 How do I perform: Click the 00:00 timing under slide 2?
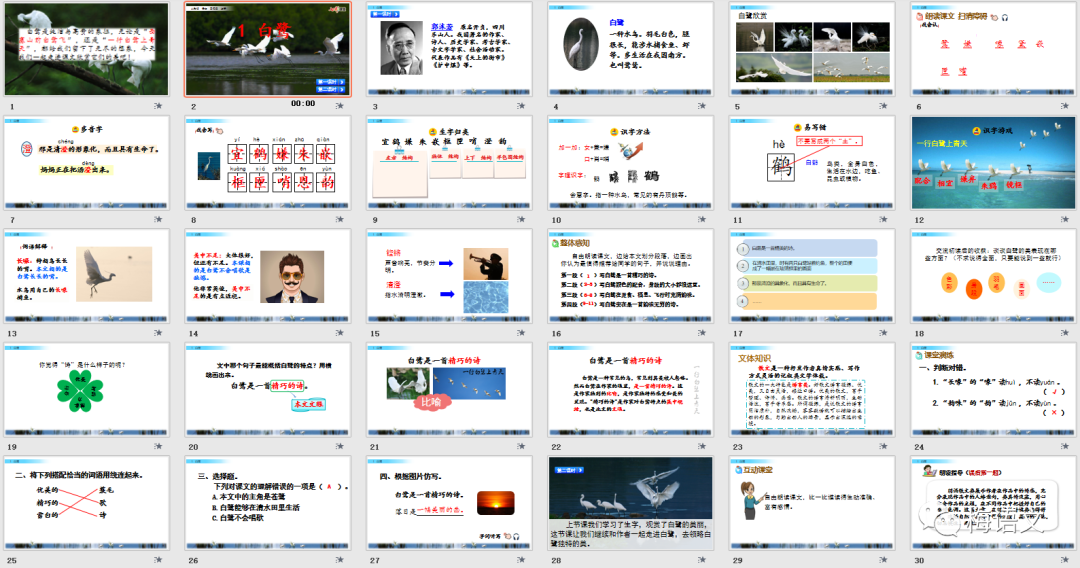[x=303, y=103]
